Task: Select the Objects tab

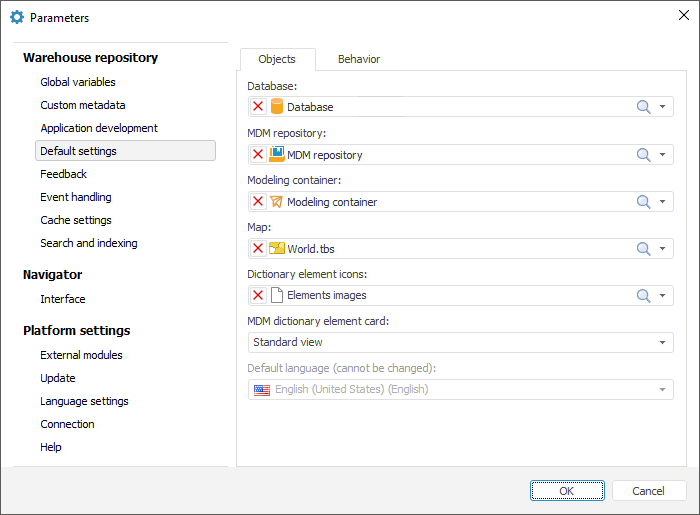Action: click(x=277, y=59)
